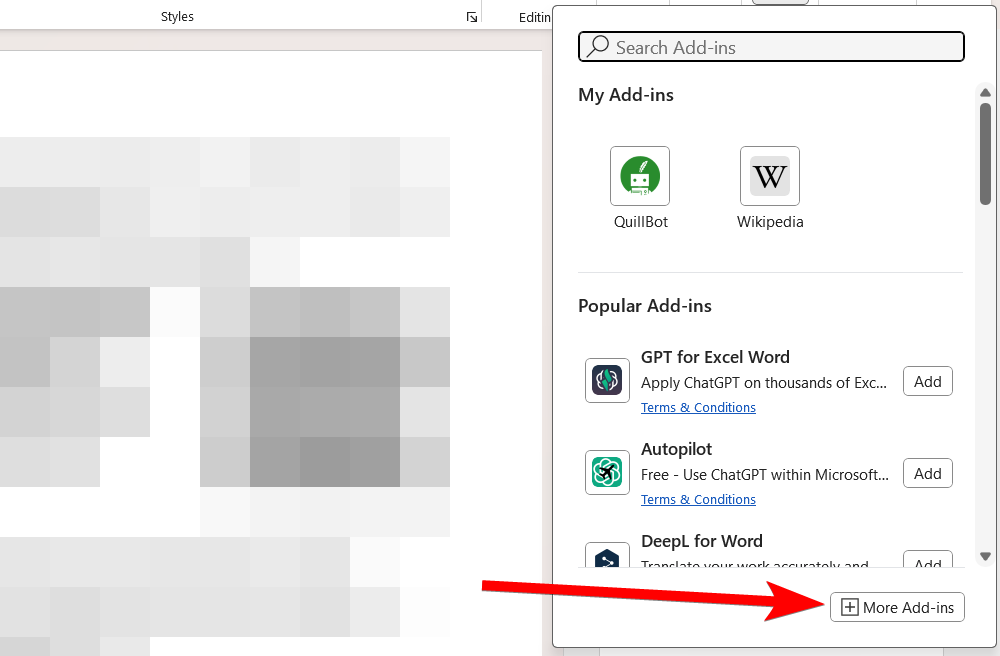Open More Add-ins
Screen dimensions: 1000x656
tap(897, 607)
